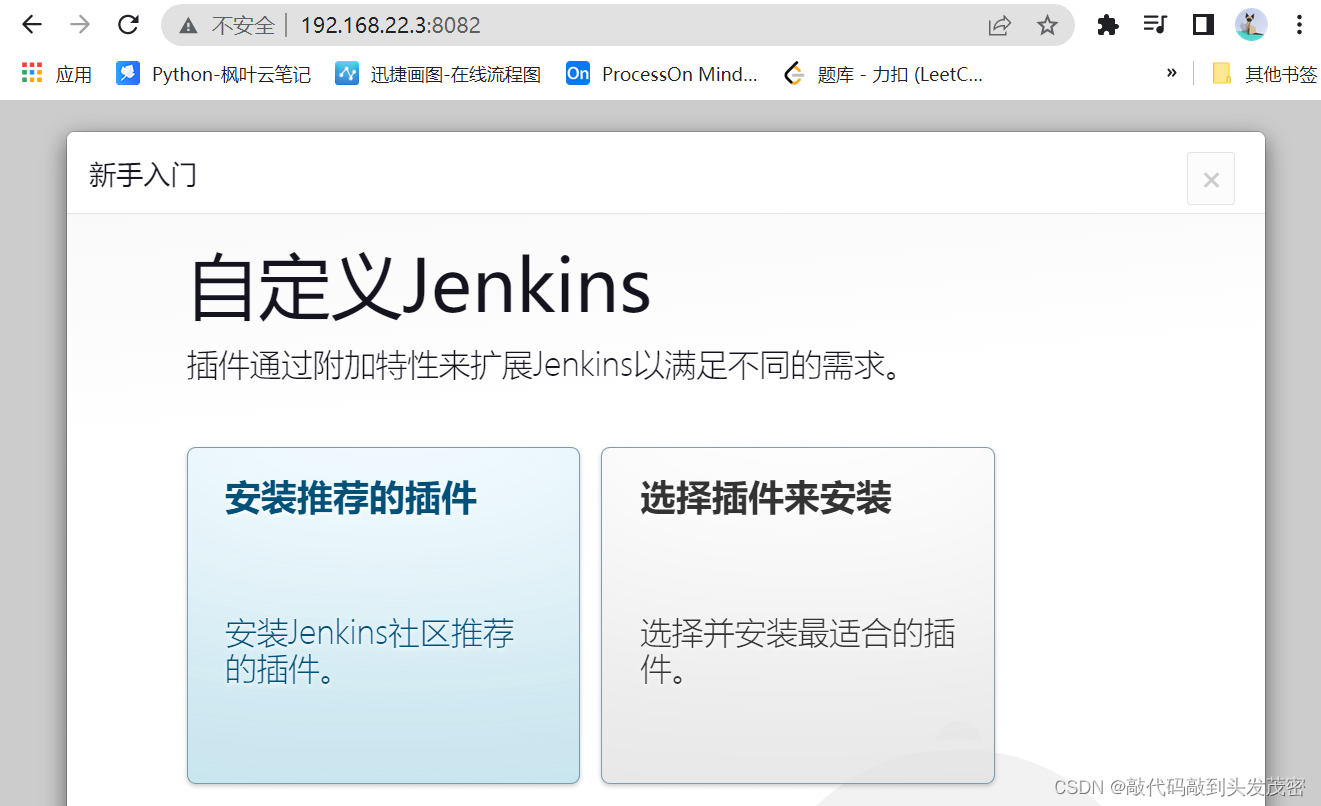Open the media control icon
Image resolution: width=1321 pixels, height=806 pixels.
tap(1155, 25)
